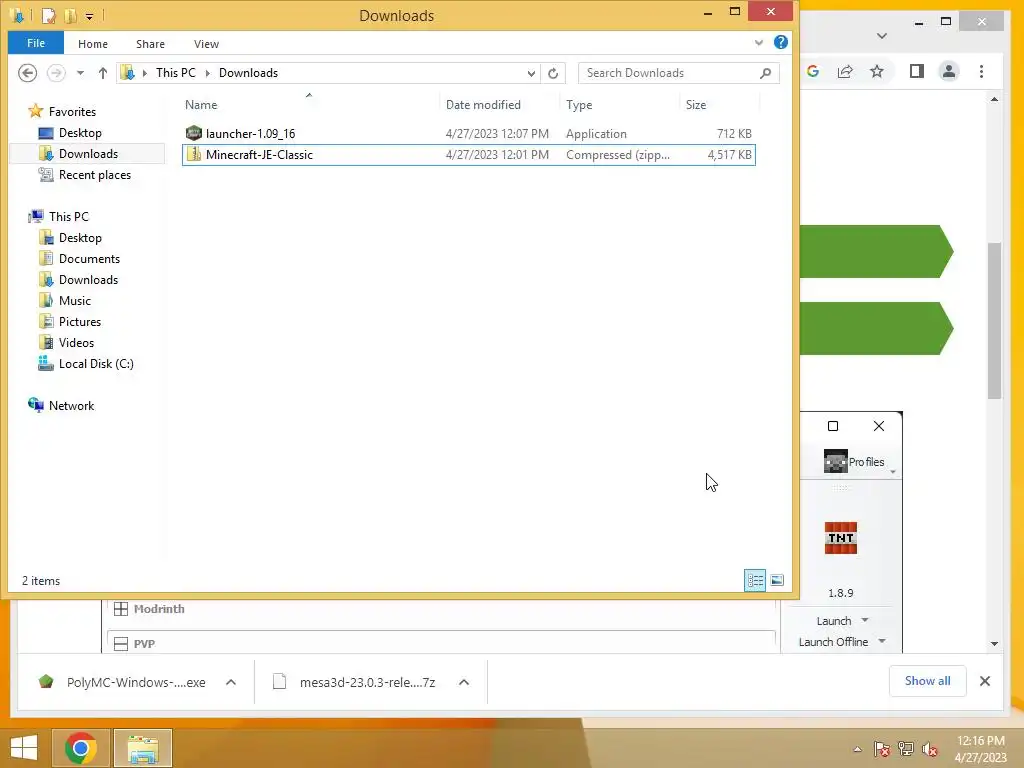This screenshot has width=1024, height=768.
Task: Select This PC in navigation pane
Action: 69,216
